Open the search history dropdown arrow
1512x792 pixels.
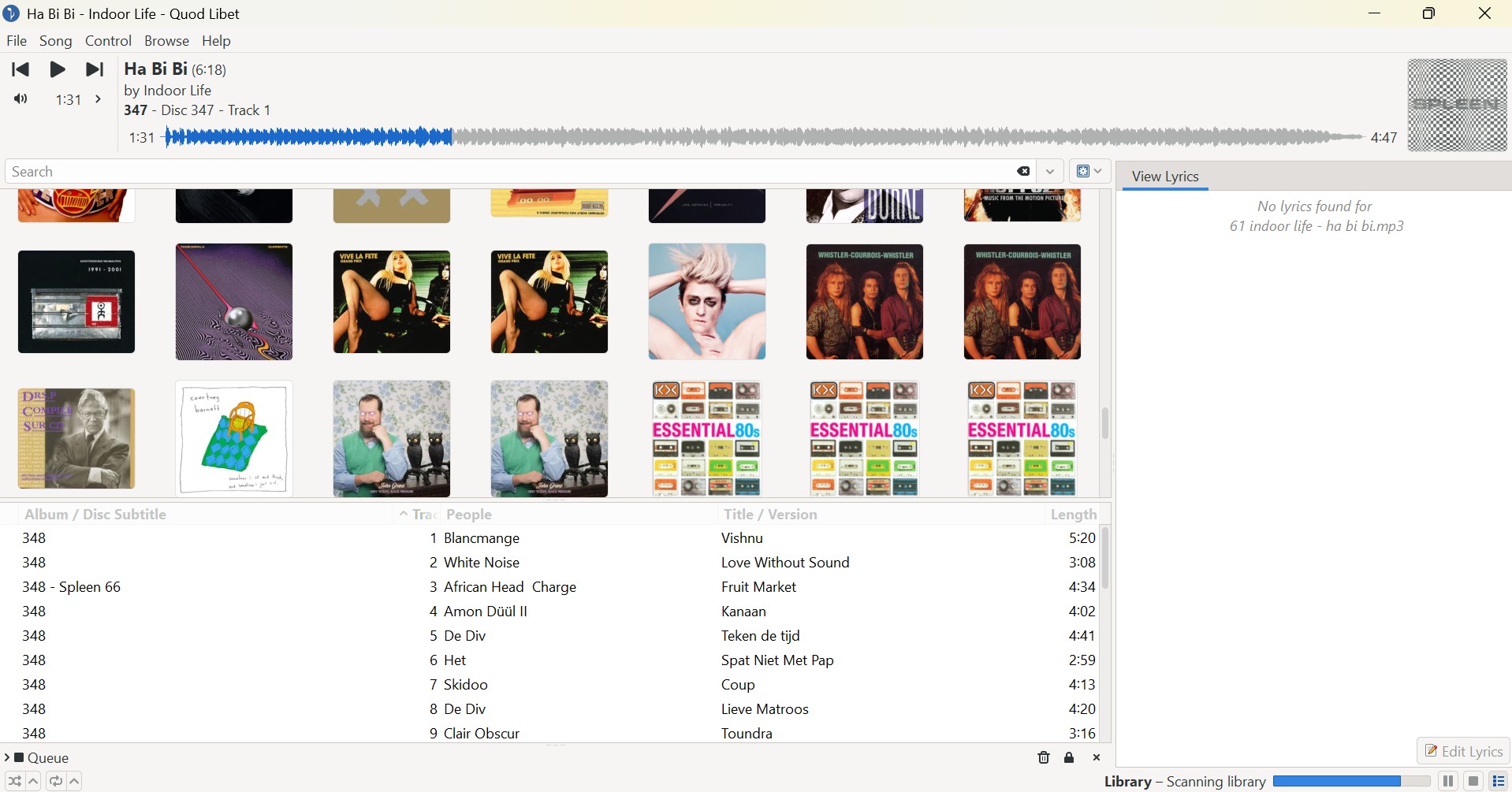pos(1050,172)
